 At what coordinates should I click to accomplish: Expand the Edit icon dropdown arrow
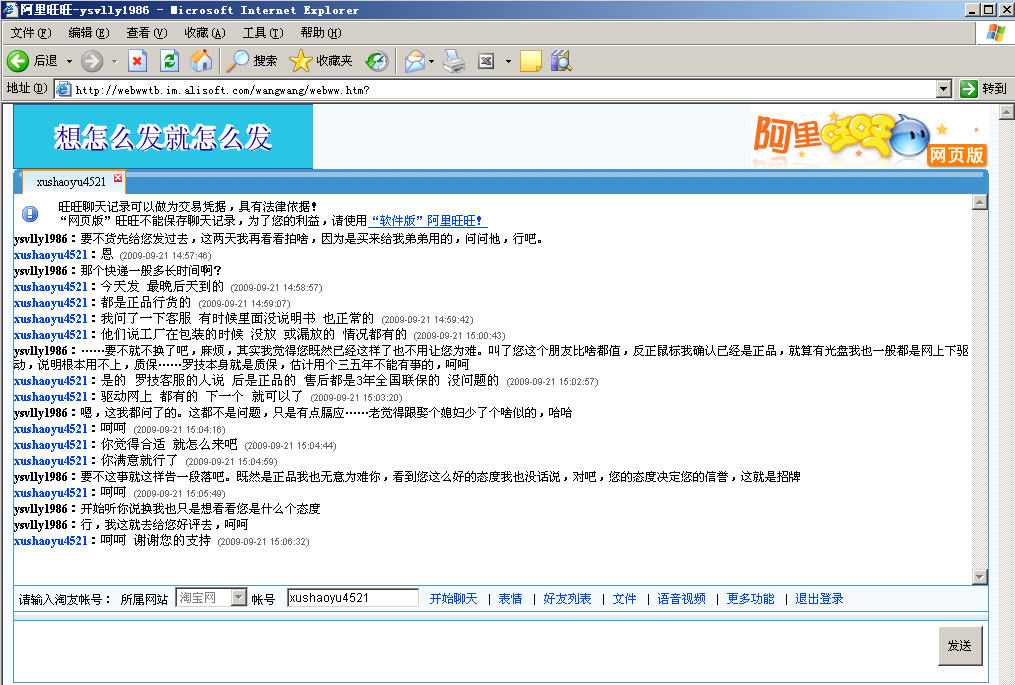[x=508, y=62]
